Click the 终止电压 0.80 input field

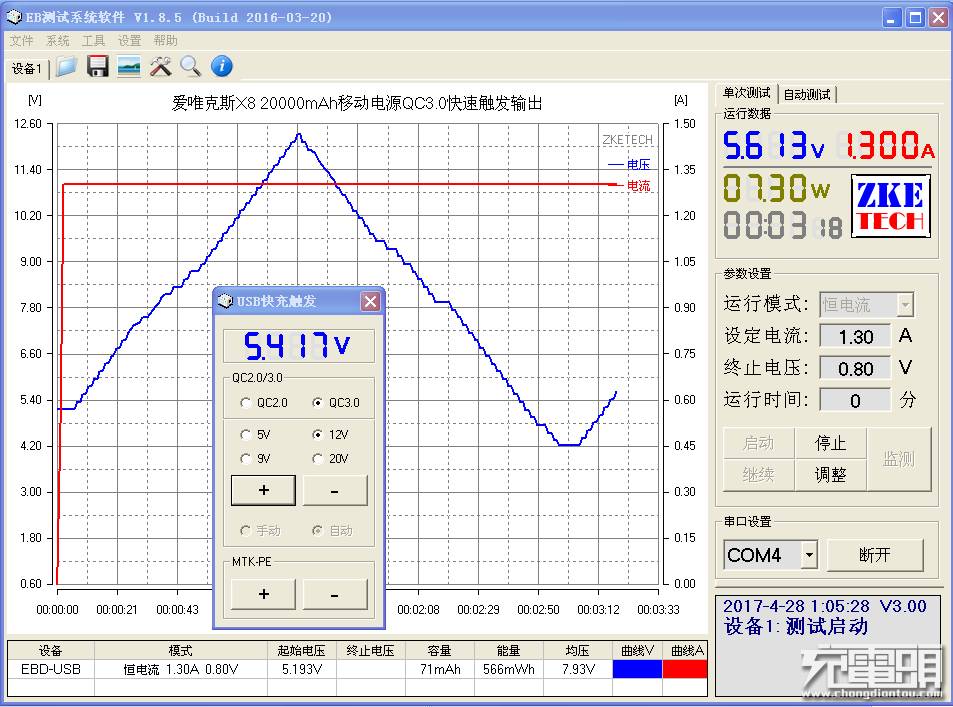pos(855,368)
